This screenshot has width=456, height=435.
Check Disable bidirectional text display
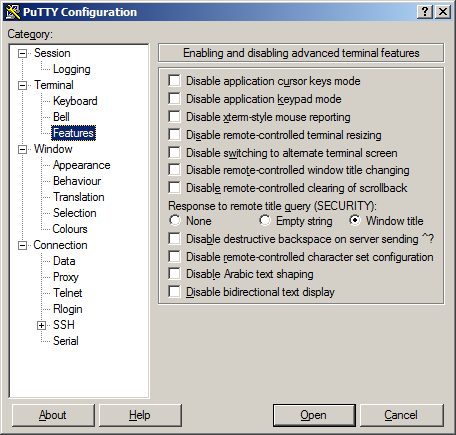click(174, 292)
